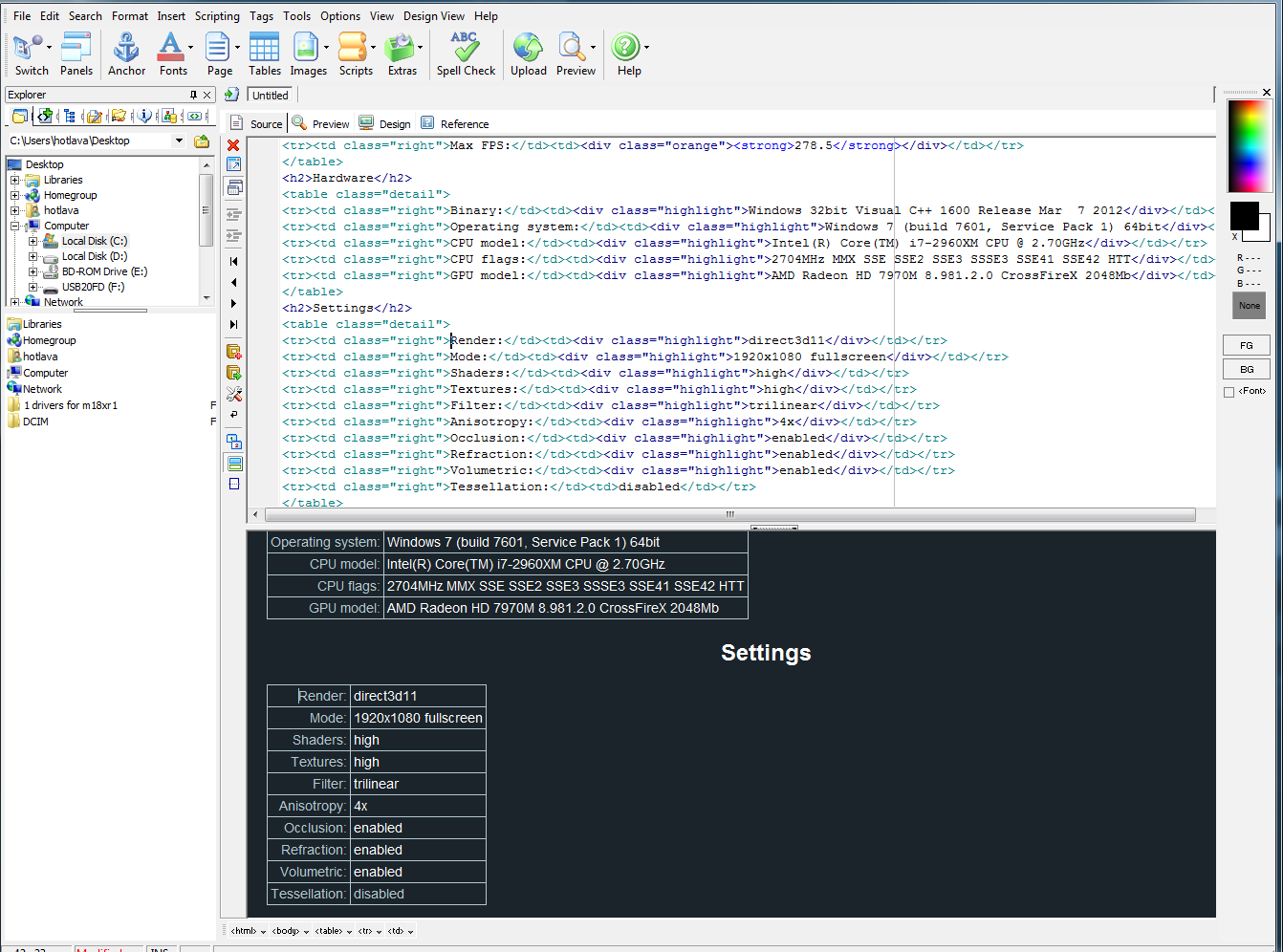Click the 1920x1080 fullscreen cell in preview
1283x952 pixels.
coord(418,718)
